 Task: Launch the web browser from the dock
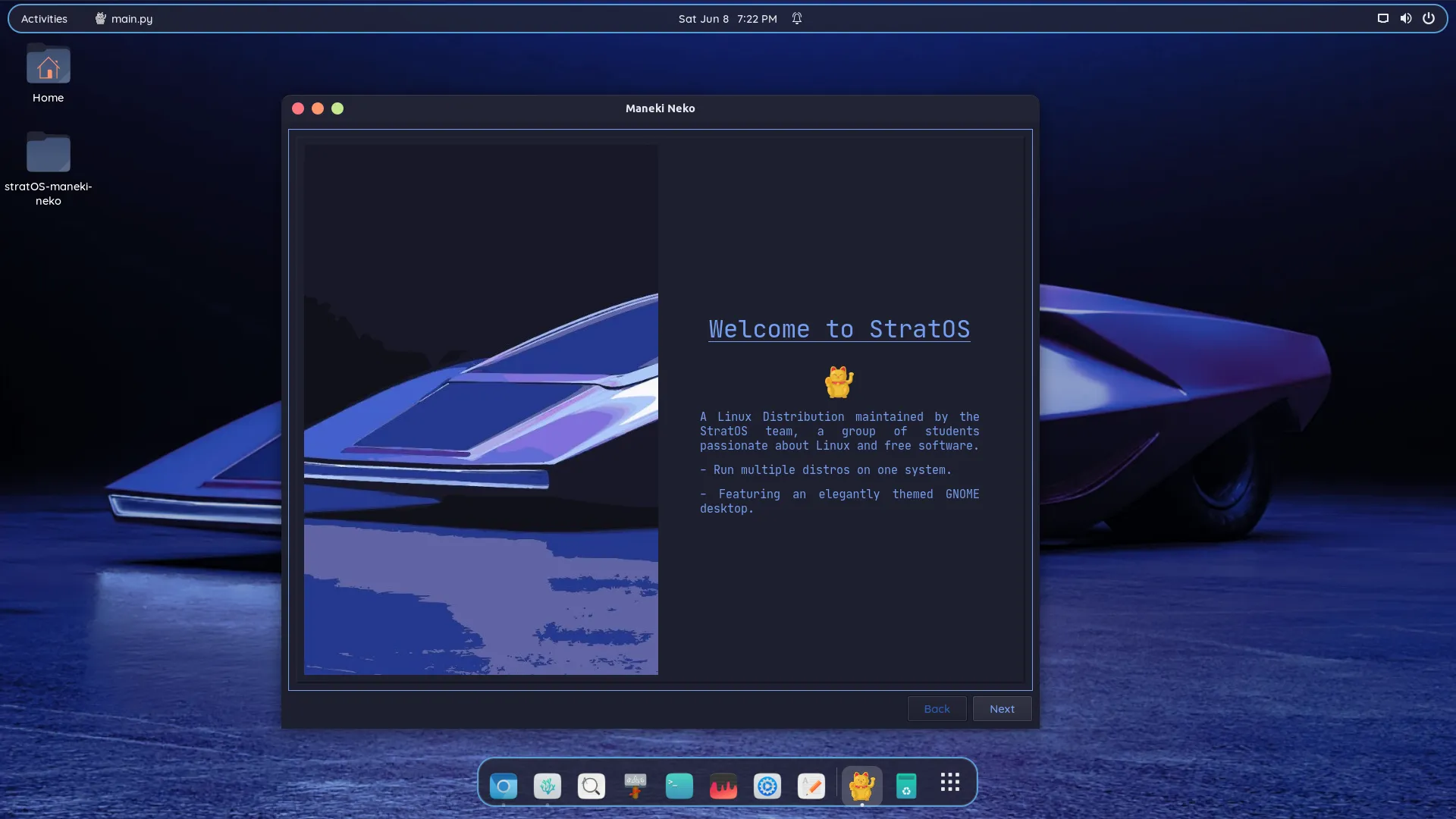click(504, 786)
